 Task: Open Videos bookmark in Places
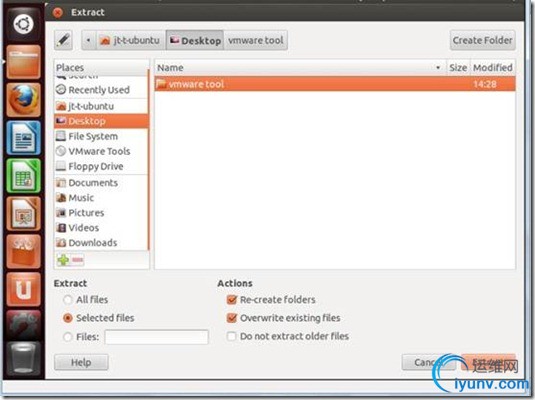(x=101, y=228)
